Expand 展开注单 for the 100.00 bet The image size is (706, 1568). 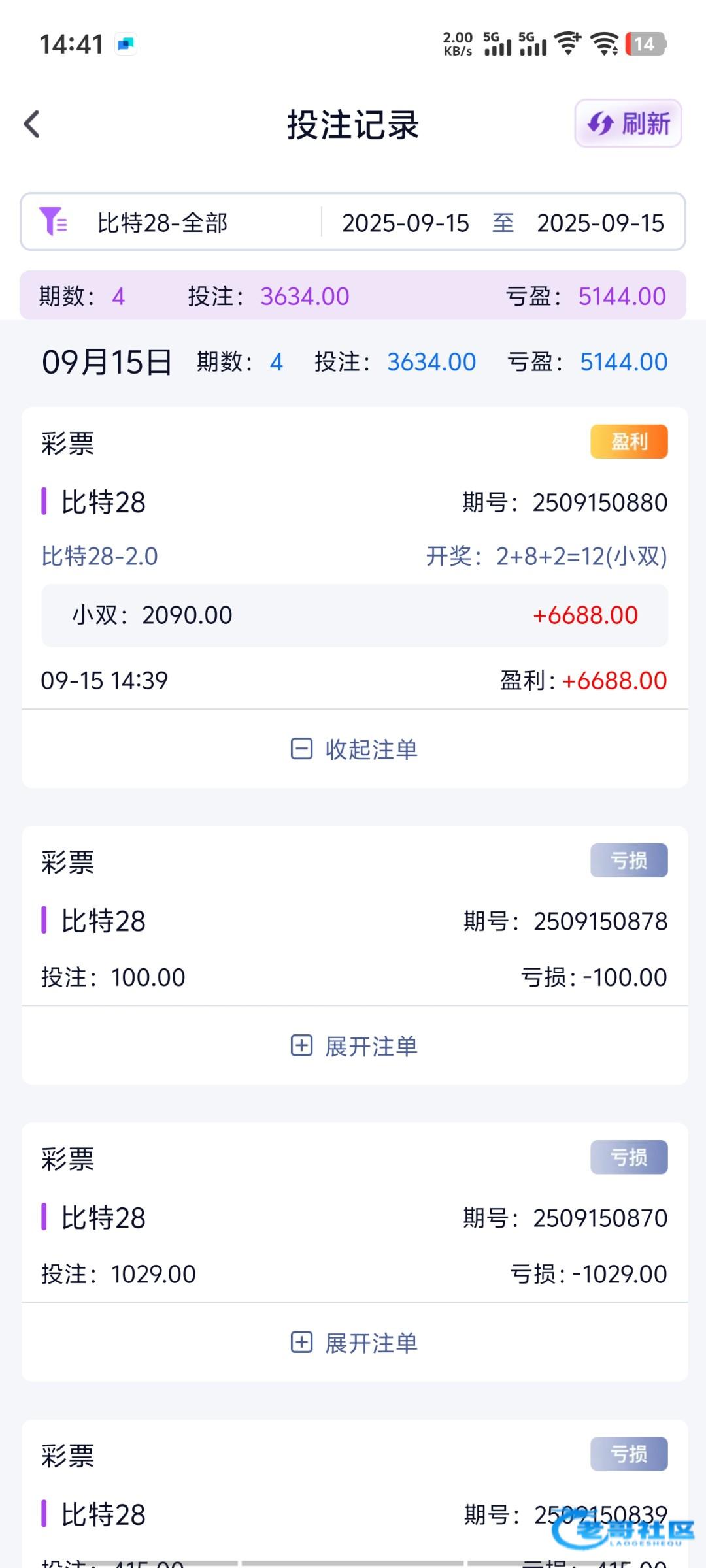[371, 1046]
